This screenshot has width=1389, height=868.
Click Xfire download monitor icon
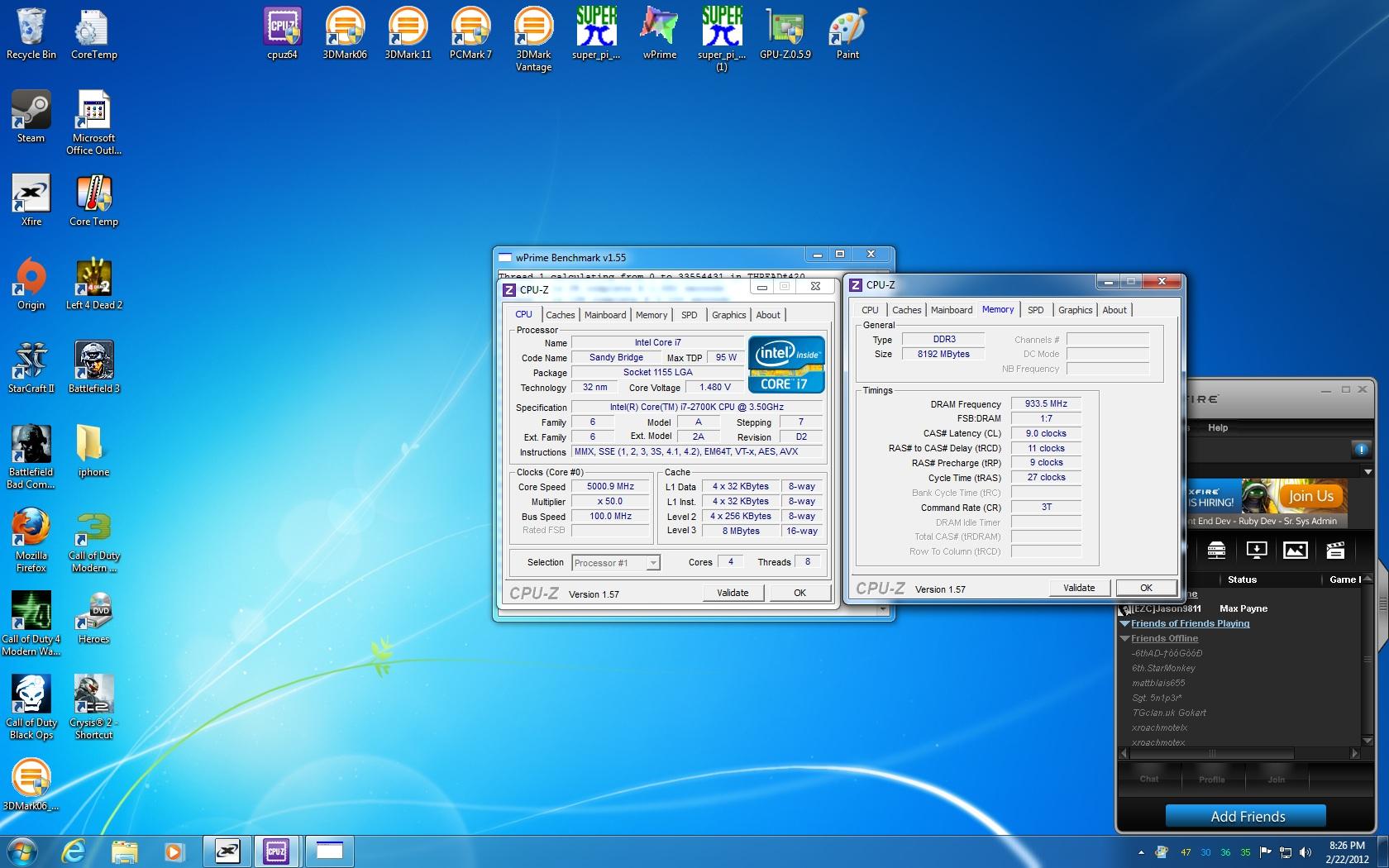1256,550
